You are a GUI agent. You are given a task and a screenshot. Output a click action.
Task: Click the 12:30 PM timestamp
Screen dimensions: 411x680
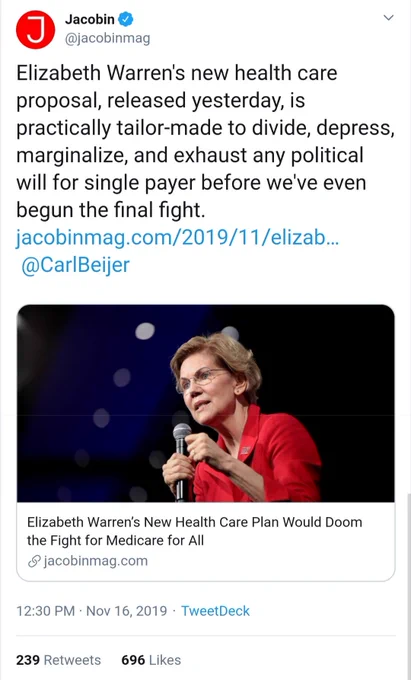coord(46,611)
